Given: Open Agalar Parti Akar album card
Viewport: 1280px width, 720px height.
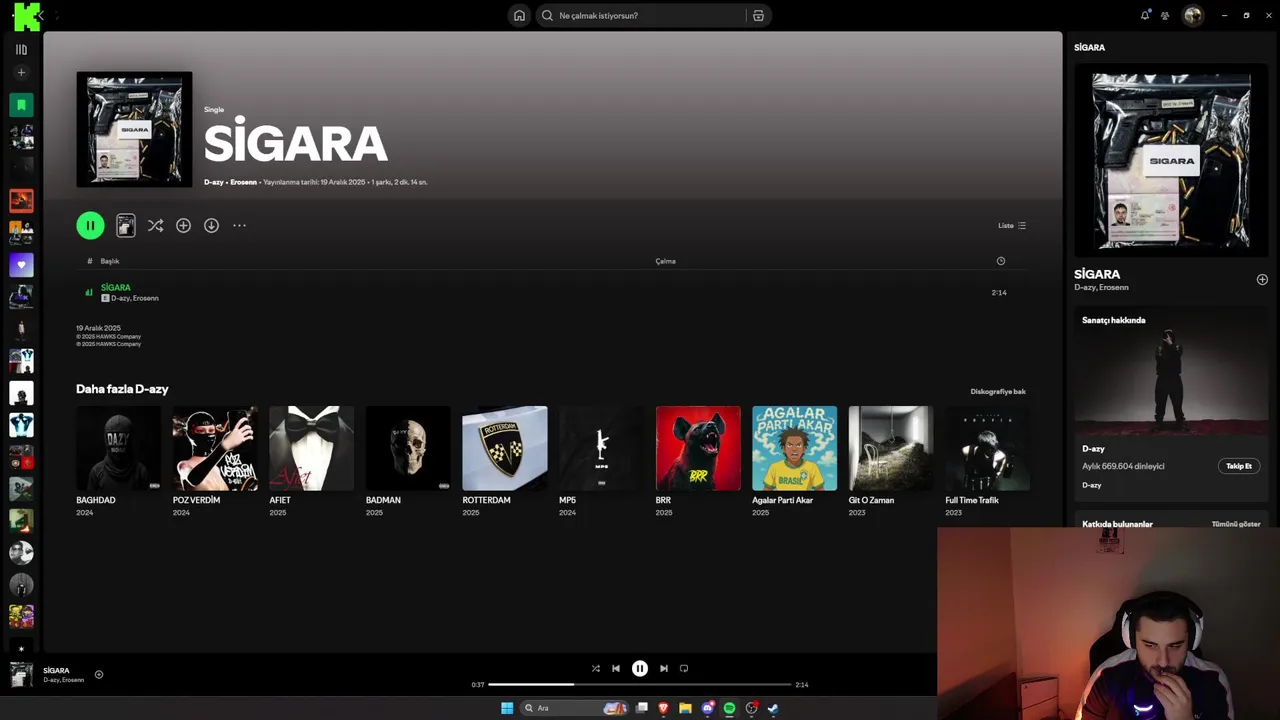Looking at the screenshot, I should click(x=794, y=461).
